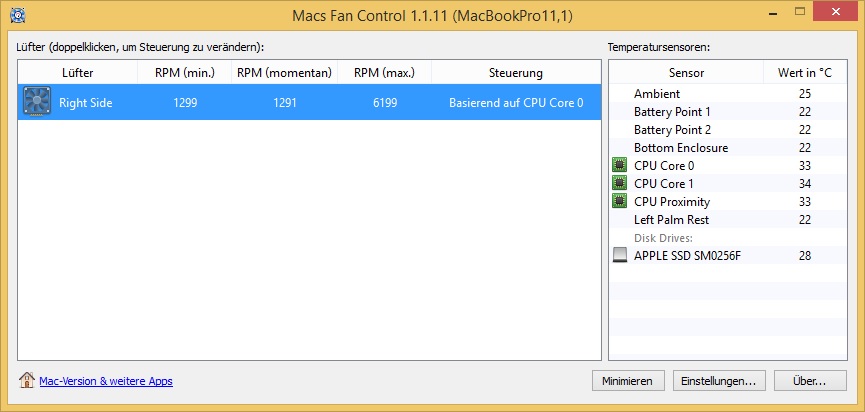The height and width of the screenshot is (412, 865).
Task: Click the Disk Drives: group label
Action: pyautogui.click(x=663, y=238)
